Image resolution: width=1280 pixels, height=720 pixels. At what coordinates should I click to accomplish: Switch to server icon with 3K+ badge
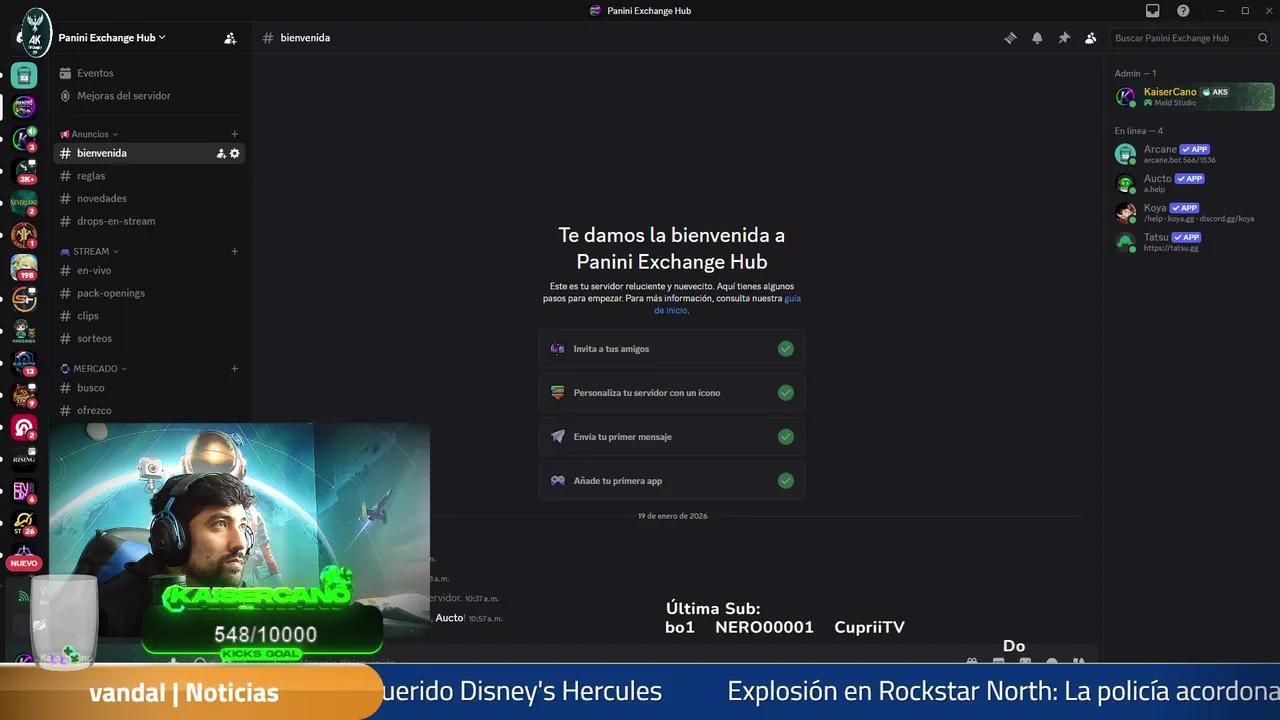point(24,172)
